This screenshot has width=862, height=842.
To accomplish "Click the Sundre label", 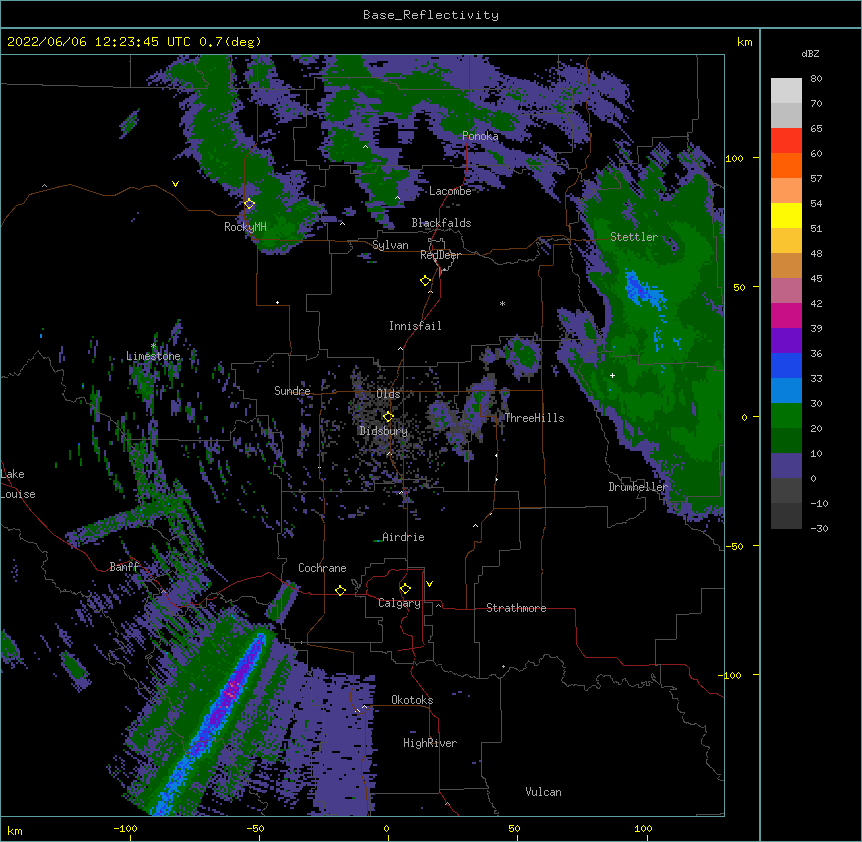I will coord(292,391).
